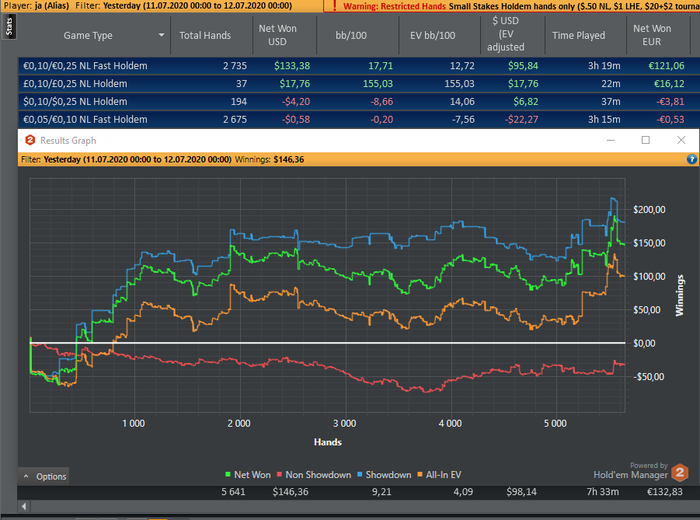Click the totals row €132,83 value

(x=665, y=492)
